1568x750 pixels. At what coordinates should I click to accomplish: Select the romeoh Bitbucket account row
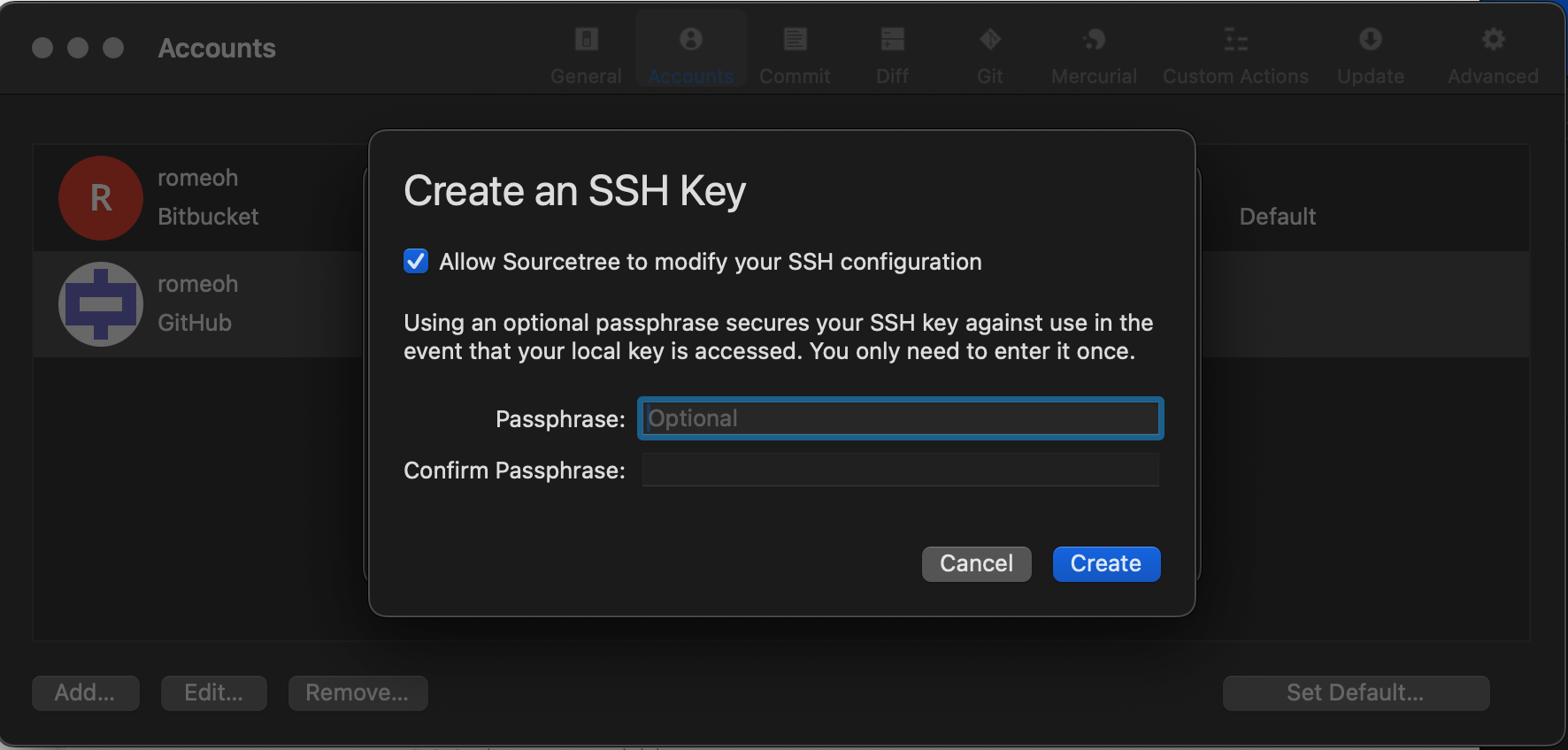click(x=780, y=198)
